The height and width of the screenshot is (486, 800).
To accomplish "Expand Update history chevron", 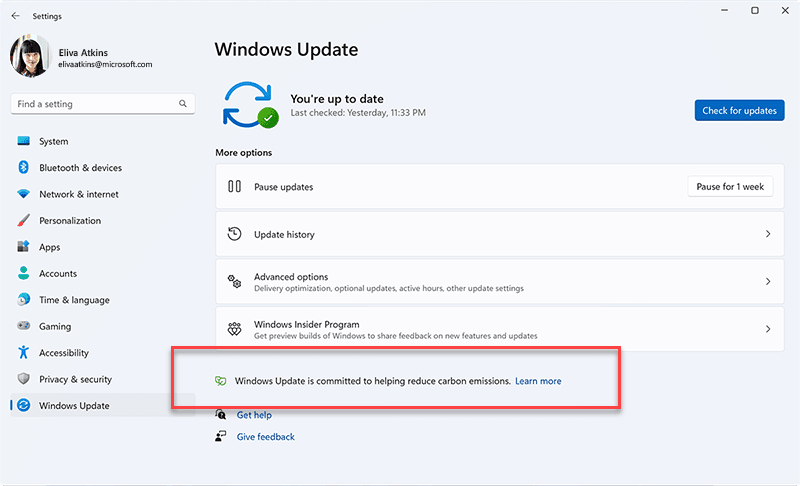I will click(x=768, y=234).
